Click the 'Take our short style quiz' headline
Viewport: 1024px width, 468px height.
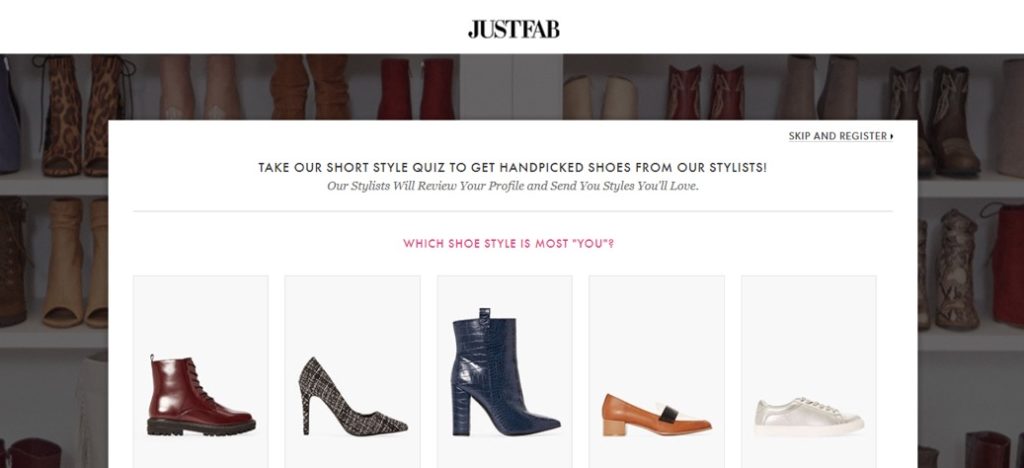[x=513, y=168]
